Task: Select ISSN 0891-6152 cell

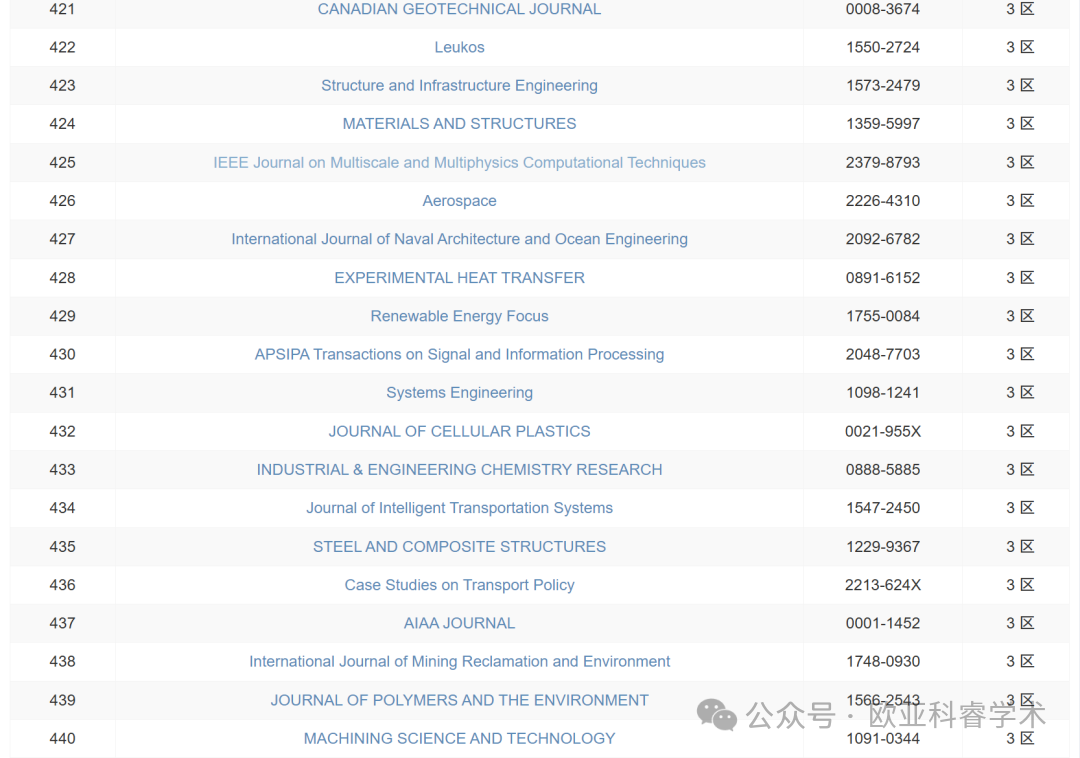Action: coord(883,277)
